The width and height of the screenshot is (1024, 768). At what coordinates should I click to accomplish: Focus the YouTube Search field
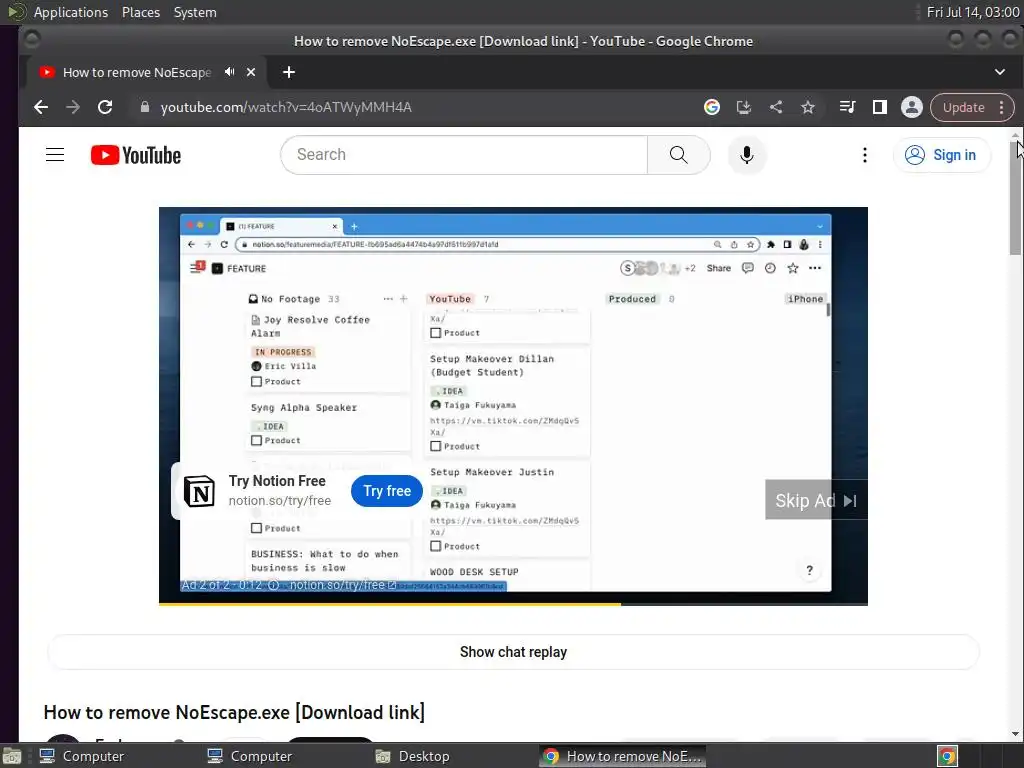[x=464, y=155]
